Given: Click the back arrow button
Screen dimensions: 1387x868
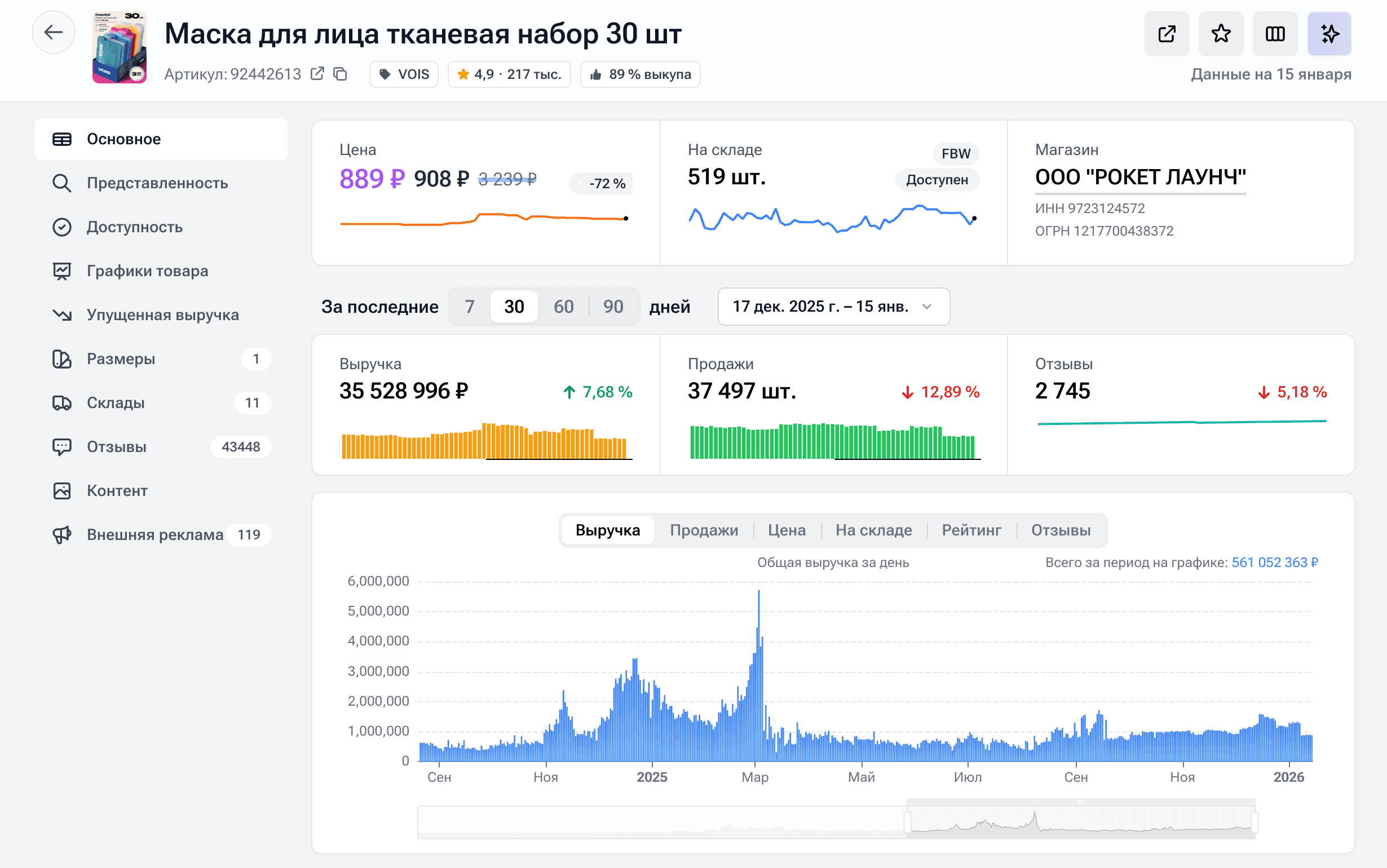Looking at the screenshot, I should [x=54, y=33].
